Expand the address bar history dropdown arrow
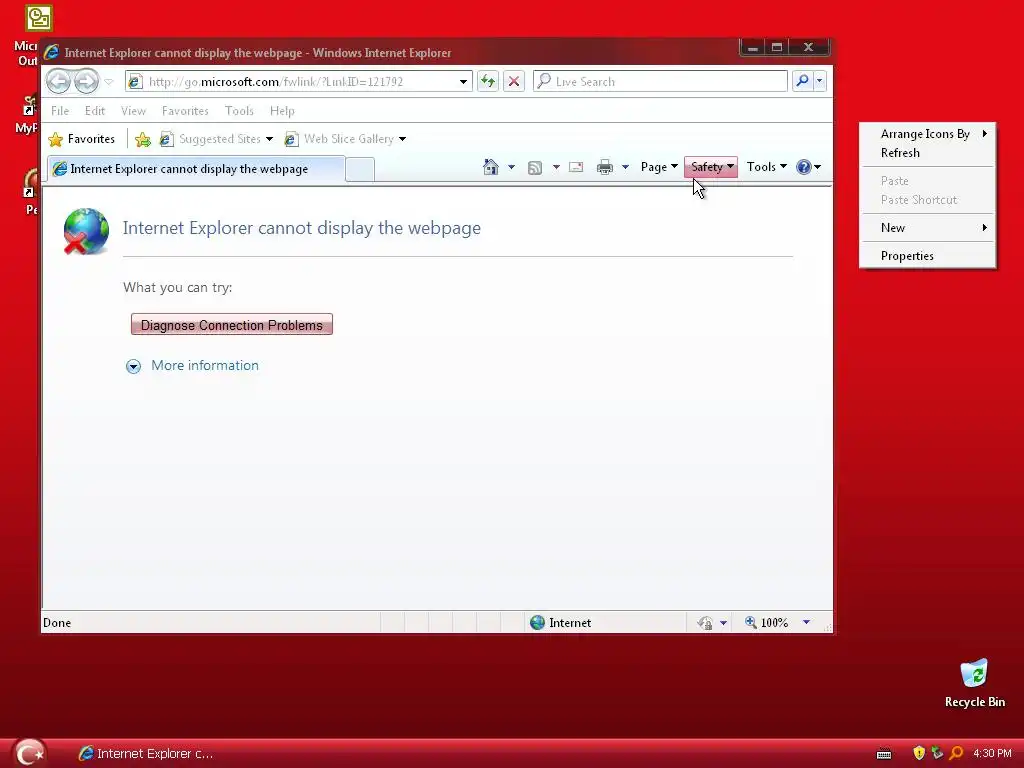 [x=463, y=82]
